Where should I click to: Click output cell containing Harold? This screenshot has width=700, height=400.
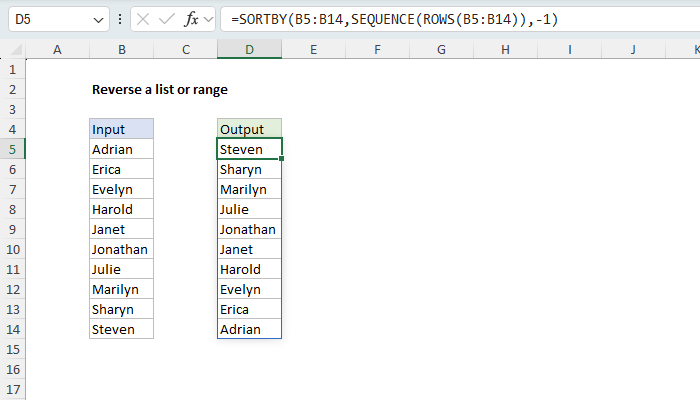click(250, 269)
